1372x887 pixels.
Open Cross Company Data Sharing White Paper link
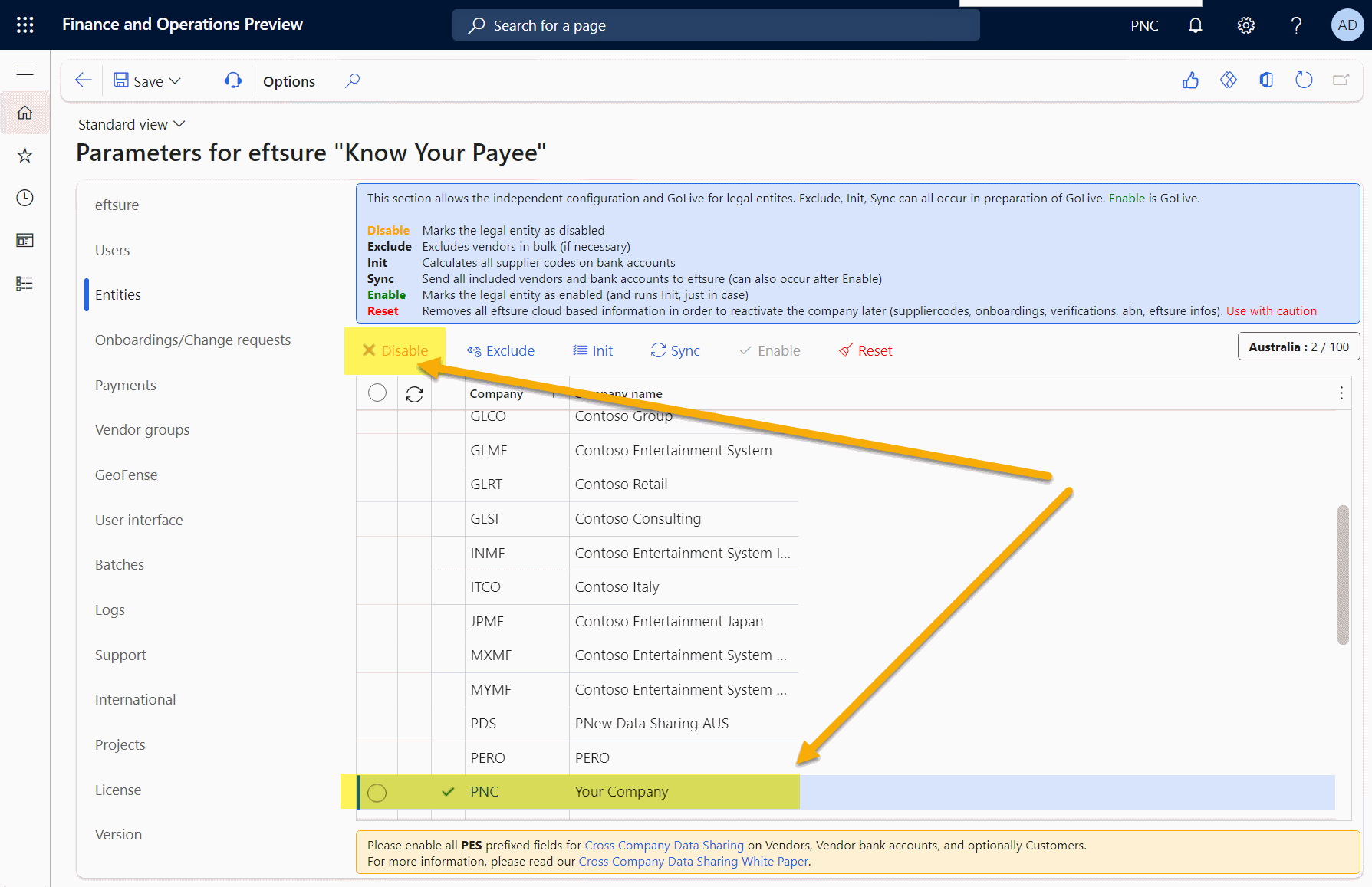(x=693, y=861)
